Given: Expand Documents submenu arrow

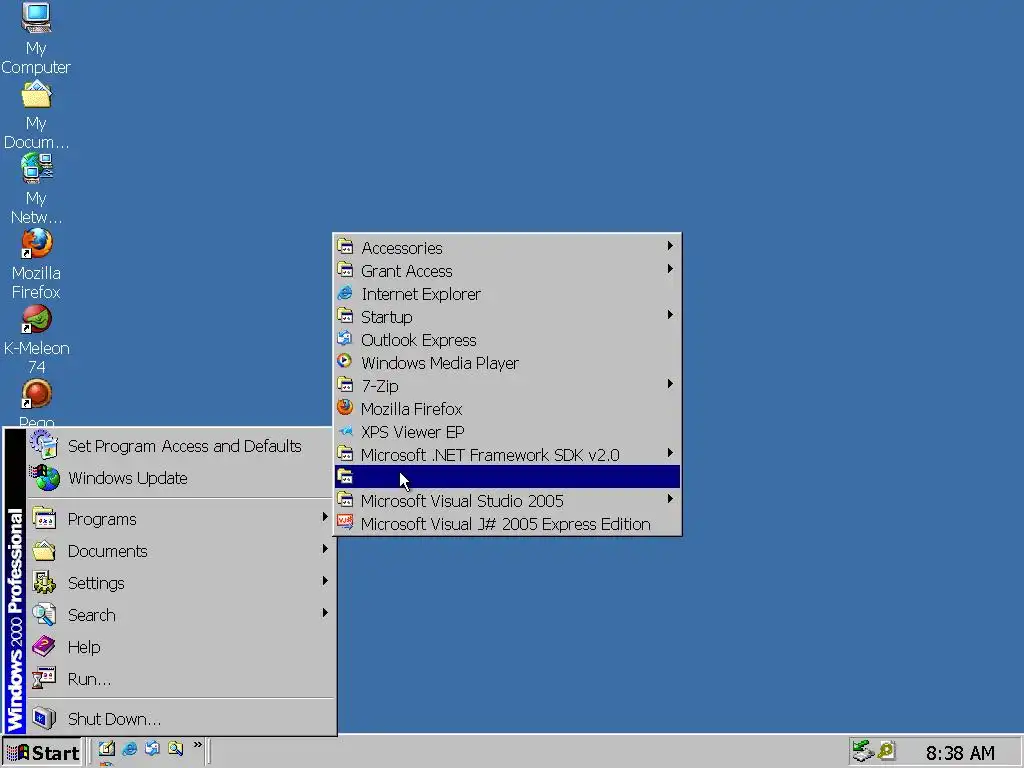Looking at the screenshot, I should pos(325,549).
